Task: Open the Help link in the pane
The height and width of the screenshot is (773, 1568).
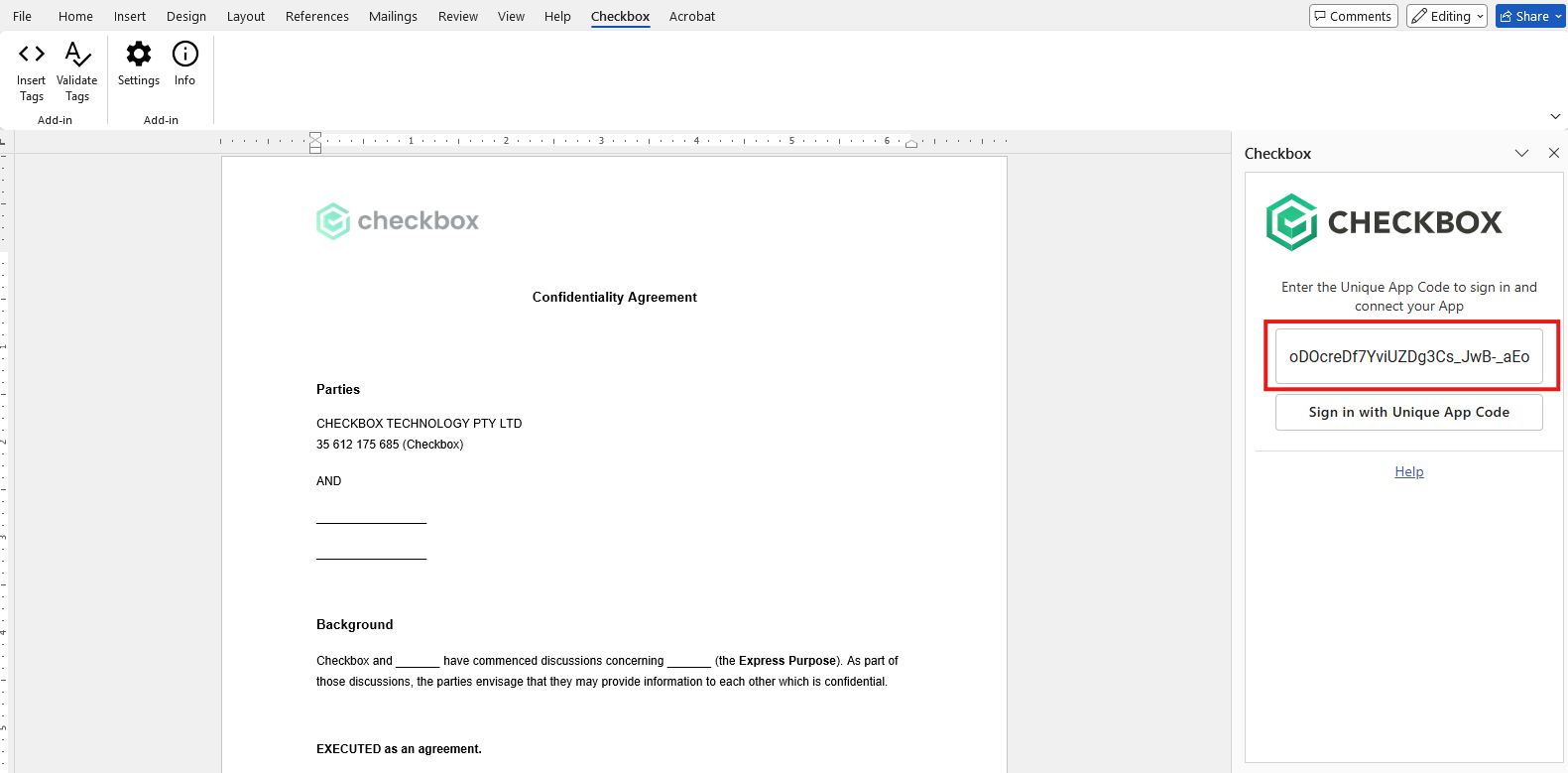Action: click(1409, 471)
